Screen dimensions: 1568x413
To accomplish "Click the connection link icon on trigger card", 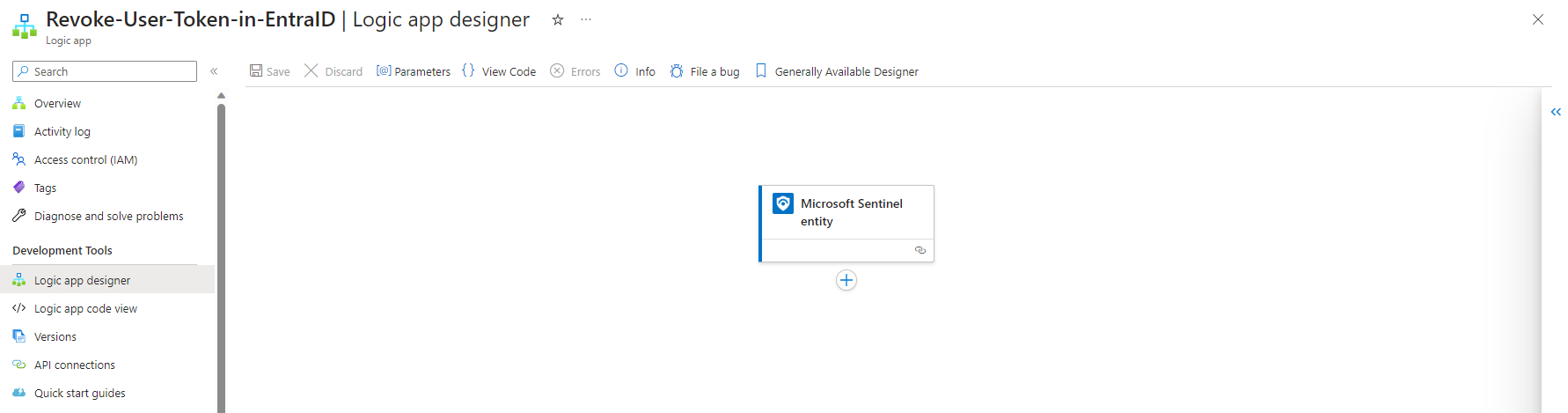I will (920, 250).
